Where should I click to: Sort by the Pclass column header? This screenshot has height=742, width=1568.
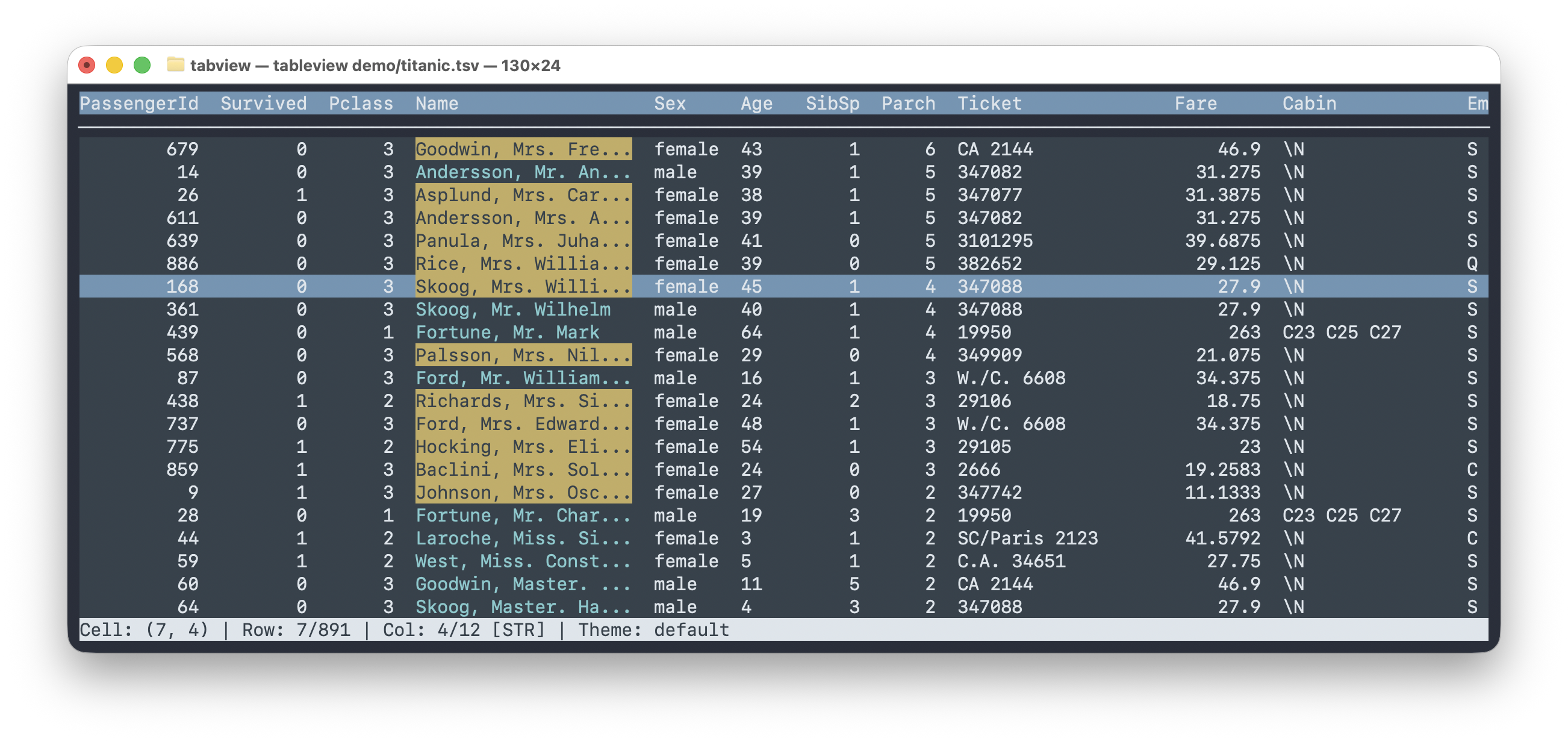(360, 104)
